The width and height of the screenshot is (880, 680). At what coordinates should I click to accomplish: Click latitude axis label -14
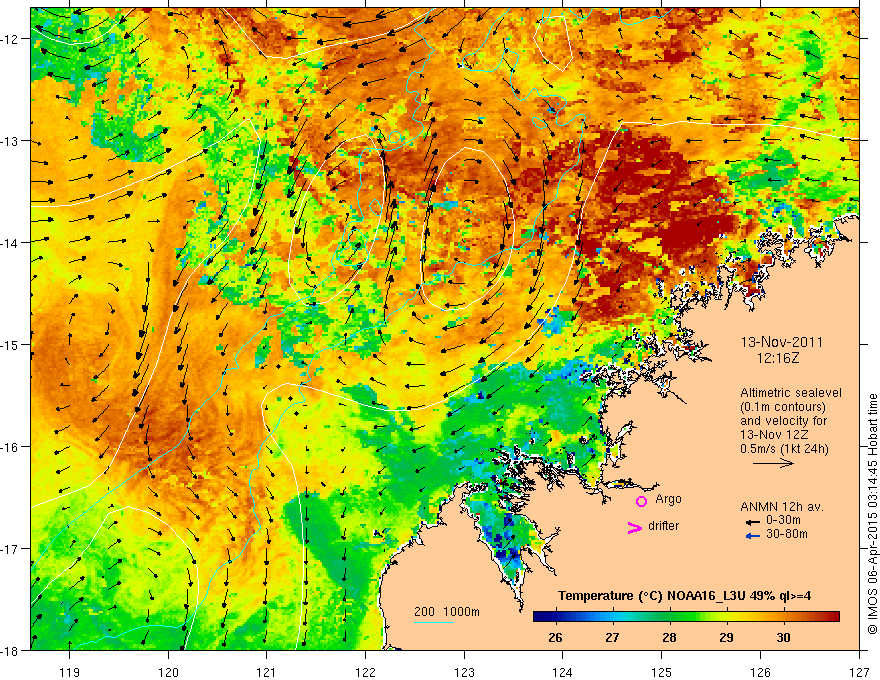[11, 242]
